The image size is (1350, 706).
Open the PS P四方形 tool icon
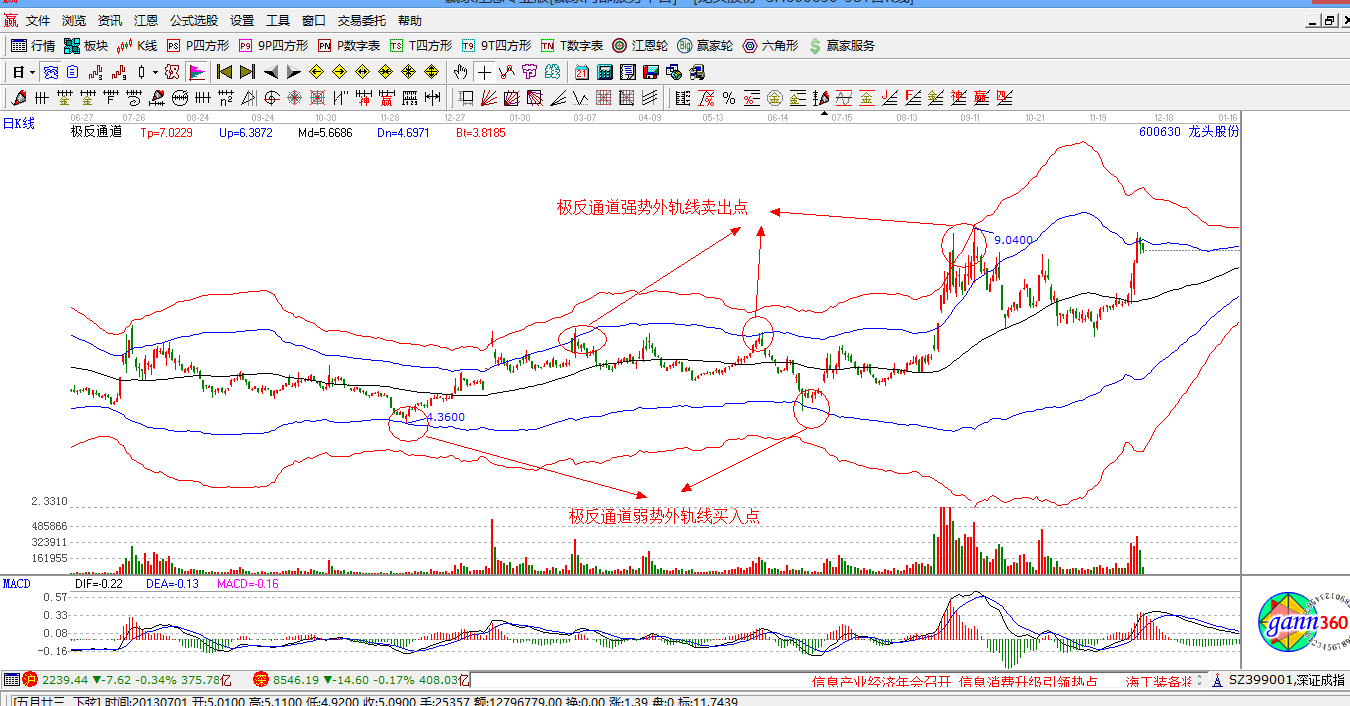point(175,45)
